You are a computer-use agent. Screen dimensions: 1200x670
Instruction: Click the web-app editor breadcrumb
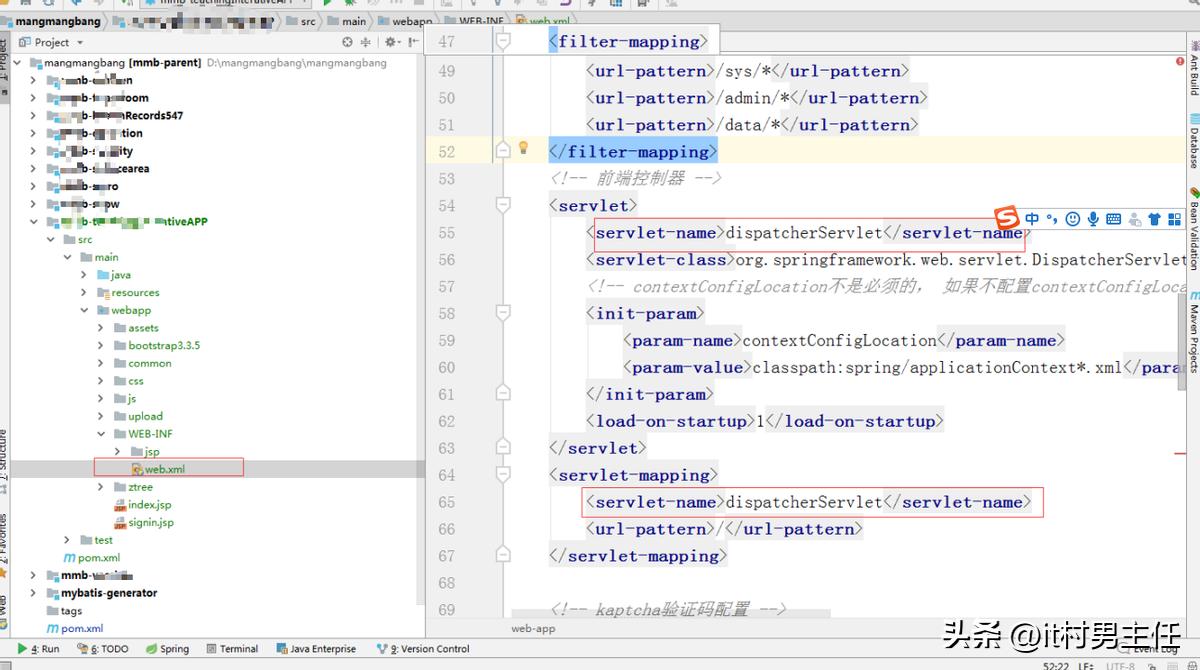click(533, 629)
